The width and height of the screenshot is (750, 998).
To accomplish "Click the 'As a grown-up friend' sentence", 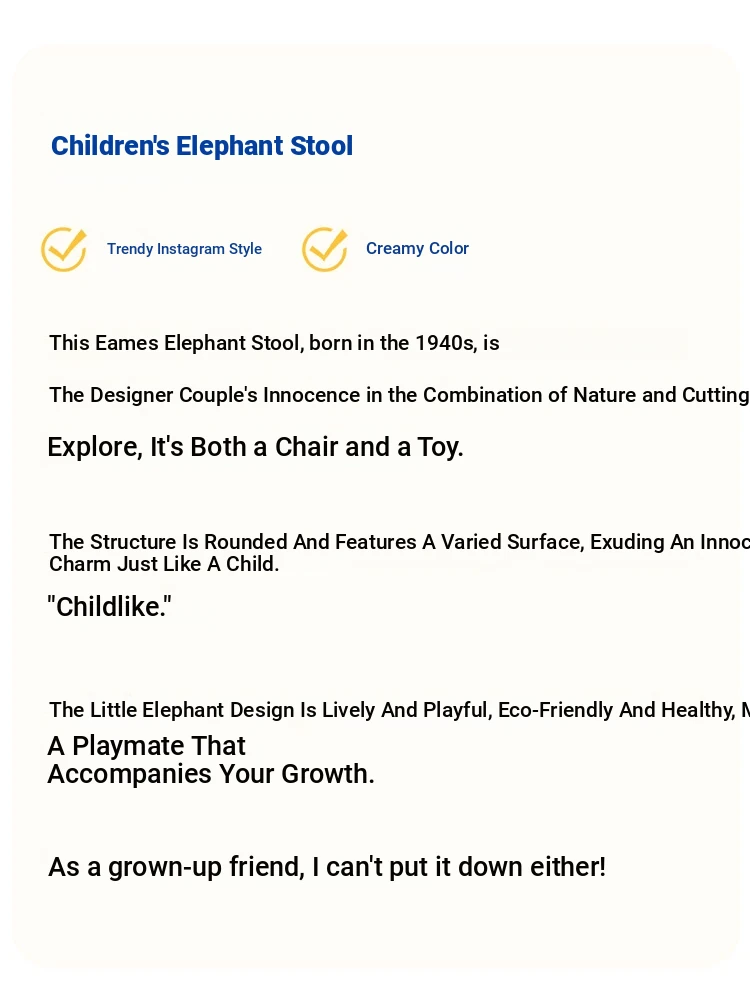I will 327,867.
